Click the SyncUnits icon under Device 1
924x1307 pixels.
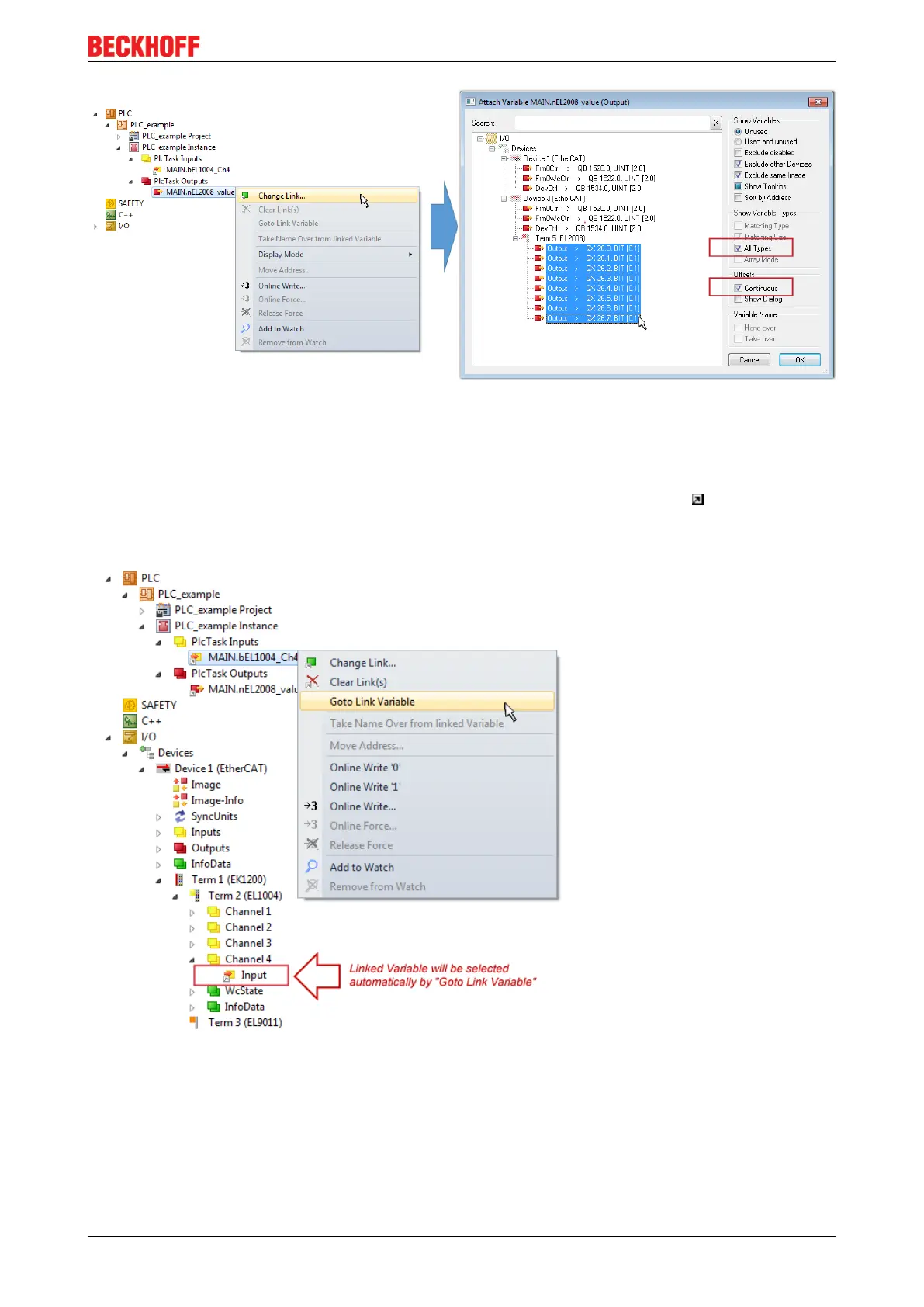[180, 816]
